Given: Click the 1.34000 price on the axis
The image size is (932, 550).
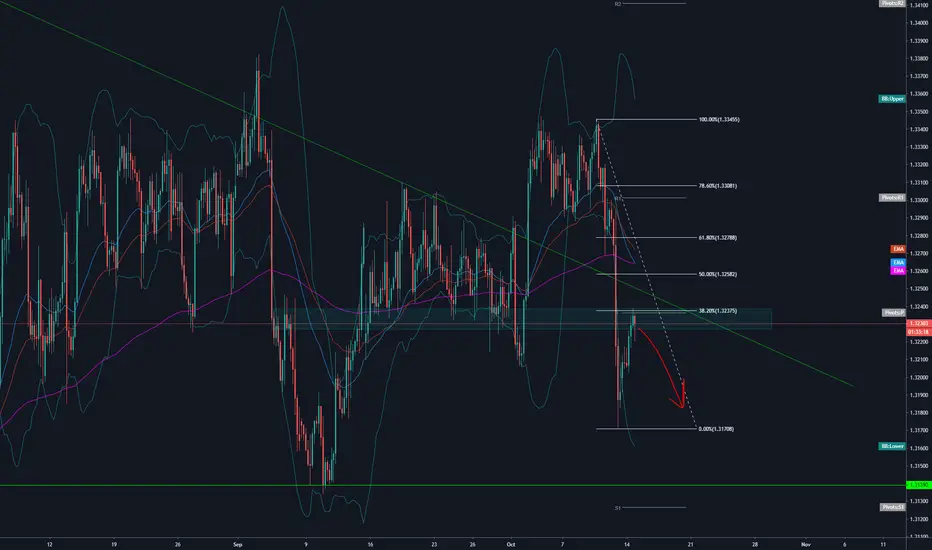Looking at the screenshot, I should click(x=919, y=23).
